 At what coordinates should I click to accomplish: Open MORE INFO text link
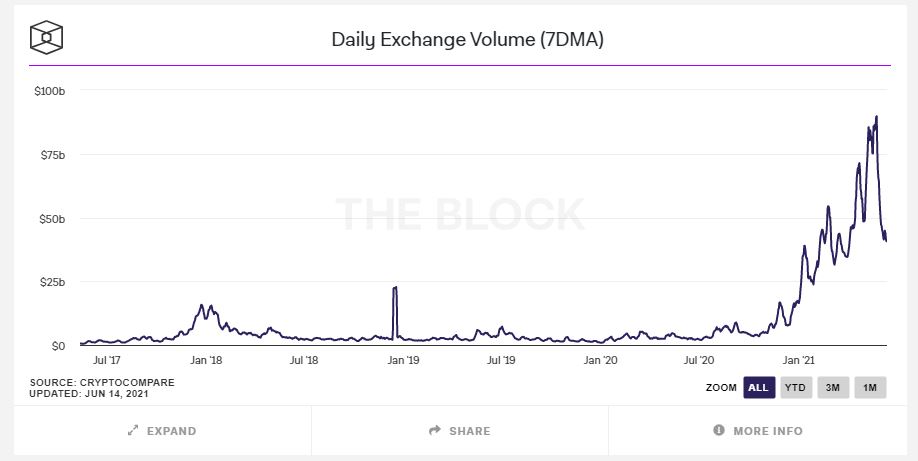pyautogui.click(x=768, y=431)
